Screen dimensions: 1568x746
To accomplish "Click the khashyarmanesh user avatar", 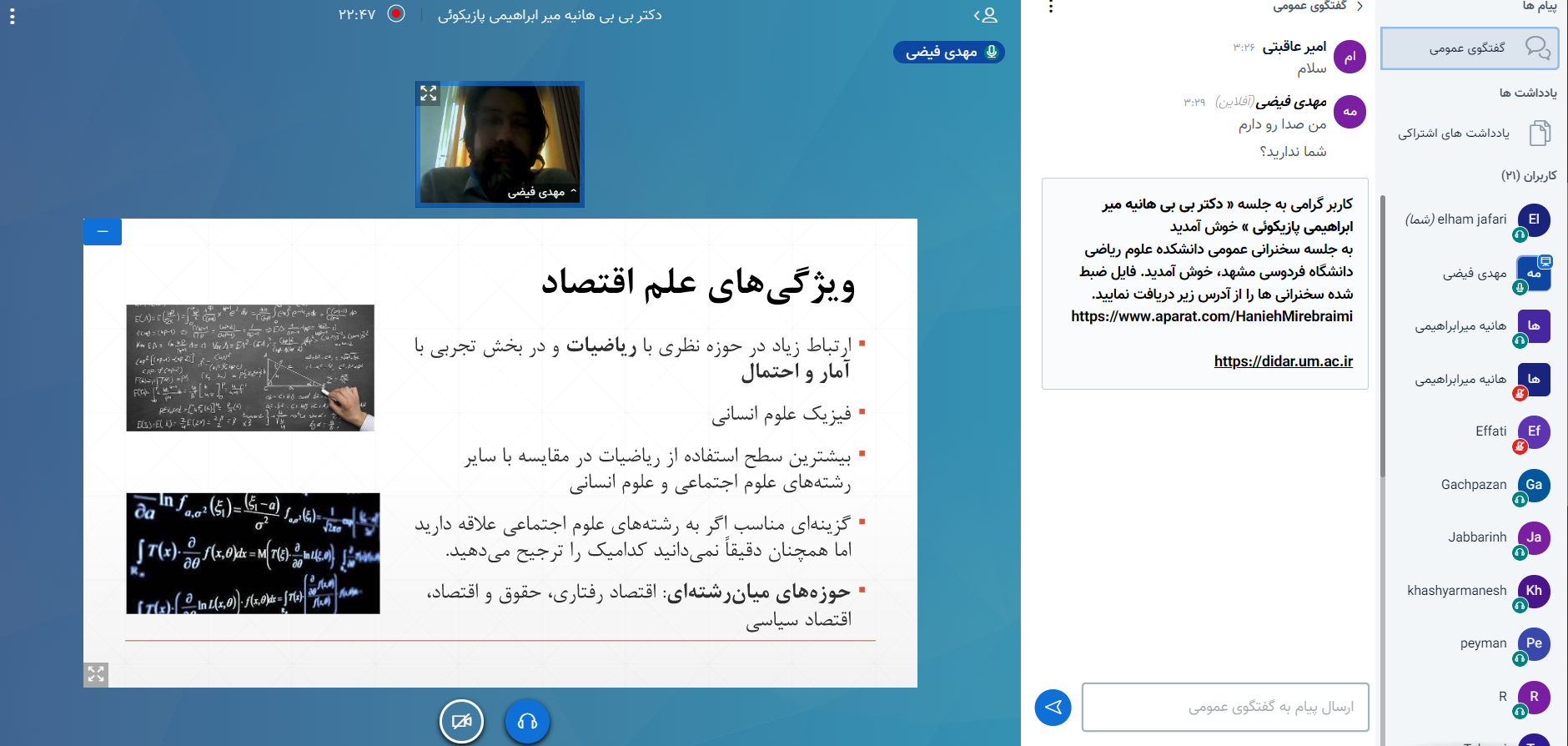I will tap(1533, 591).
